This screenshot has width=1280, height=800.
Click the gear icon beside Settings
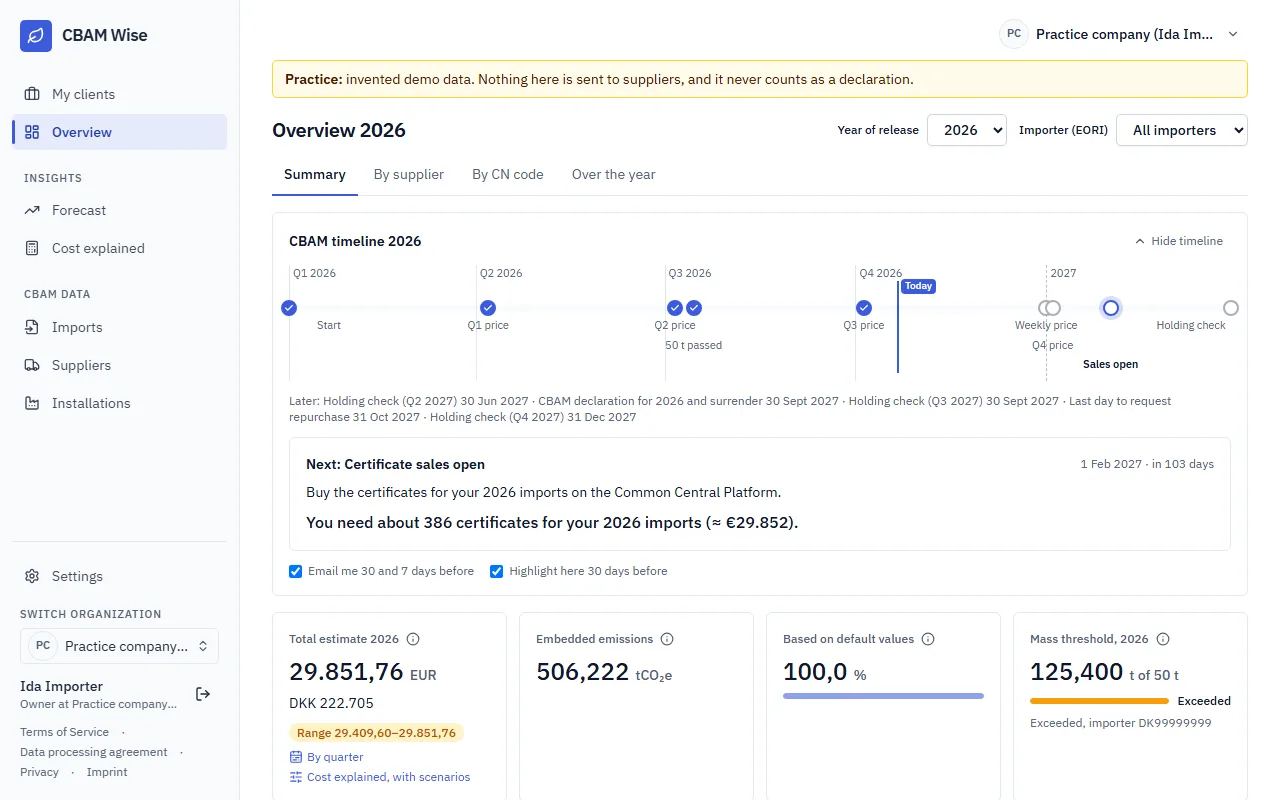(32, 576)
